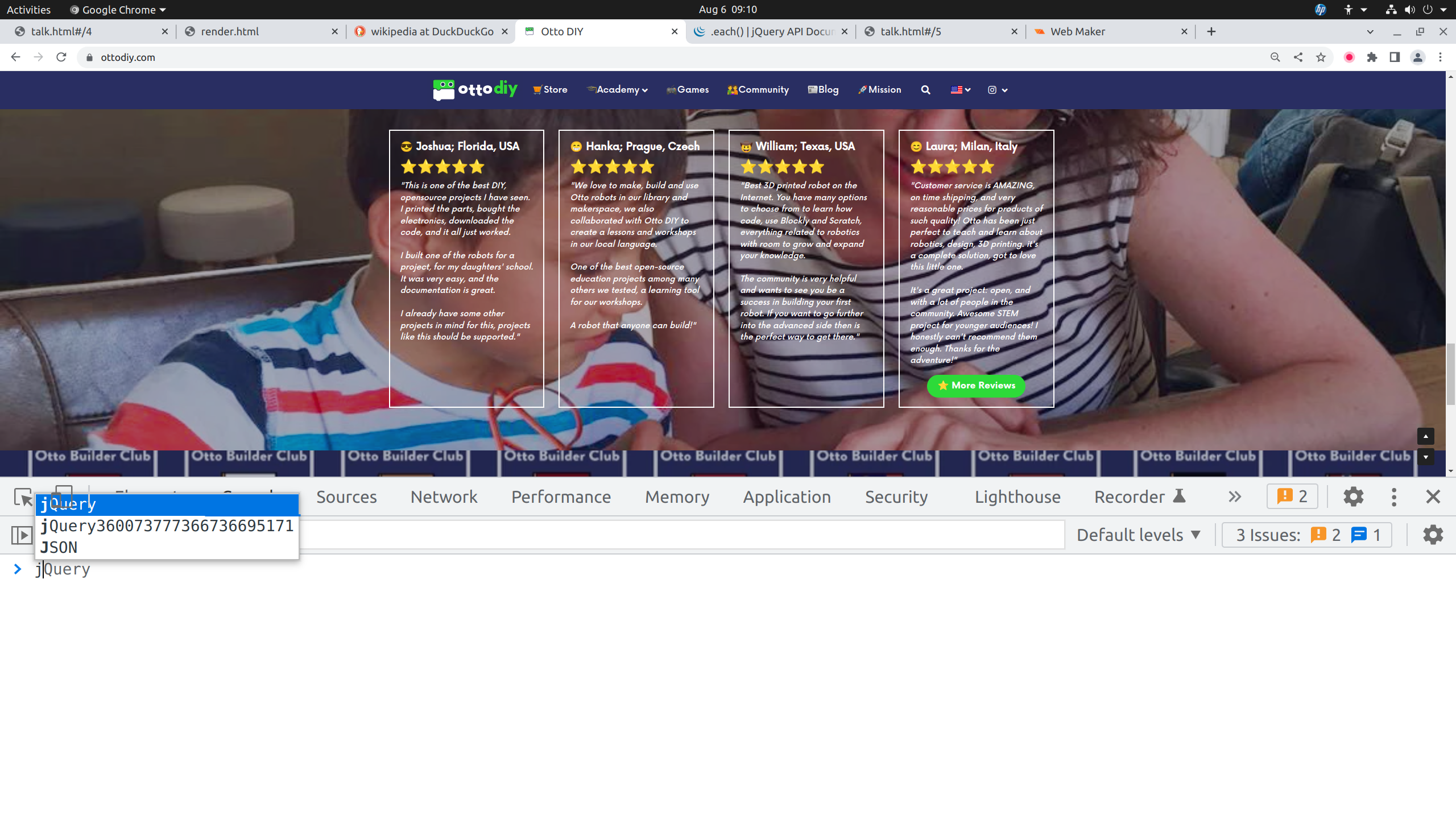Click the More Reviews button
Screen dimensions: 1456x819
[976, 386]
